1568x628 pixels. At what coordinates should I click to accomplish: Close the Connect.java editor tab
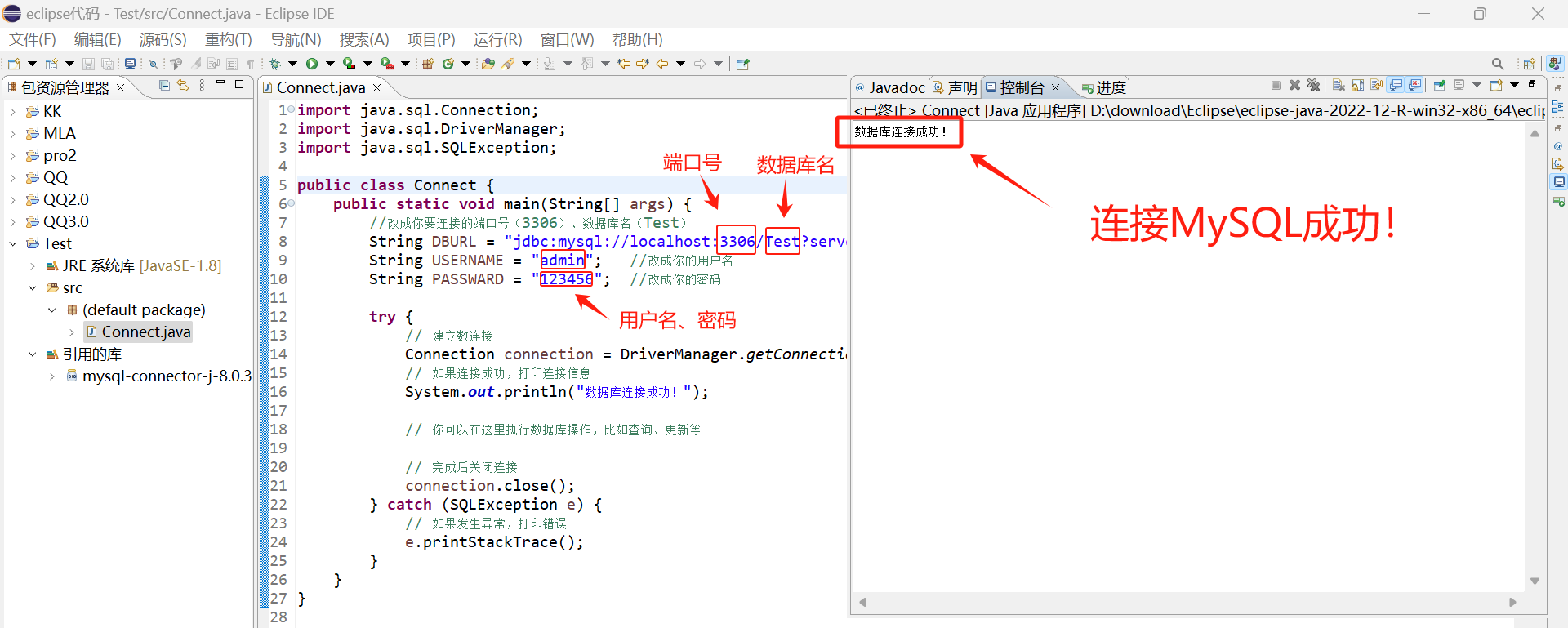pos(376,87)
